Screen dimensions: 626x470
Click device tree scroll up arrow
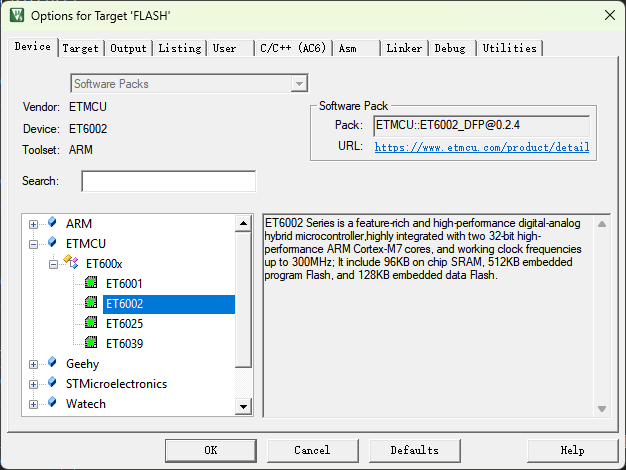click(x=243, y=223)
